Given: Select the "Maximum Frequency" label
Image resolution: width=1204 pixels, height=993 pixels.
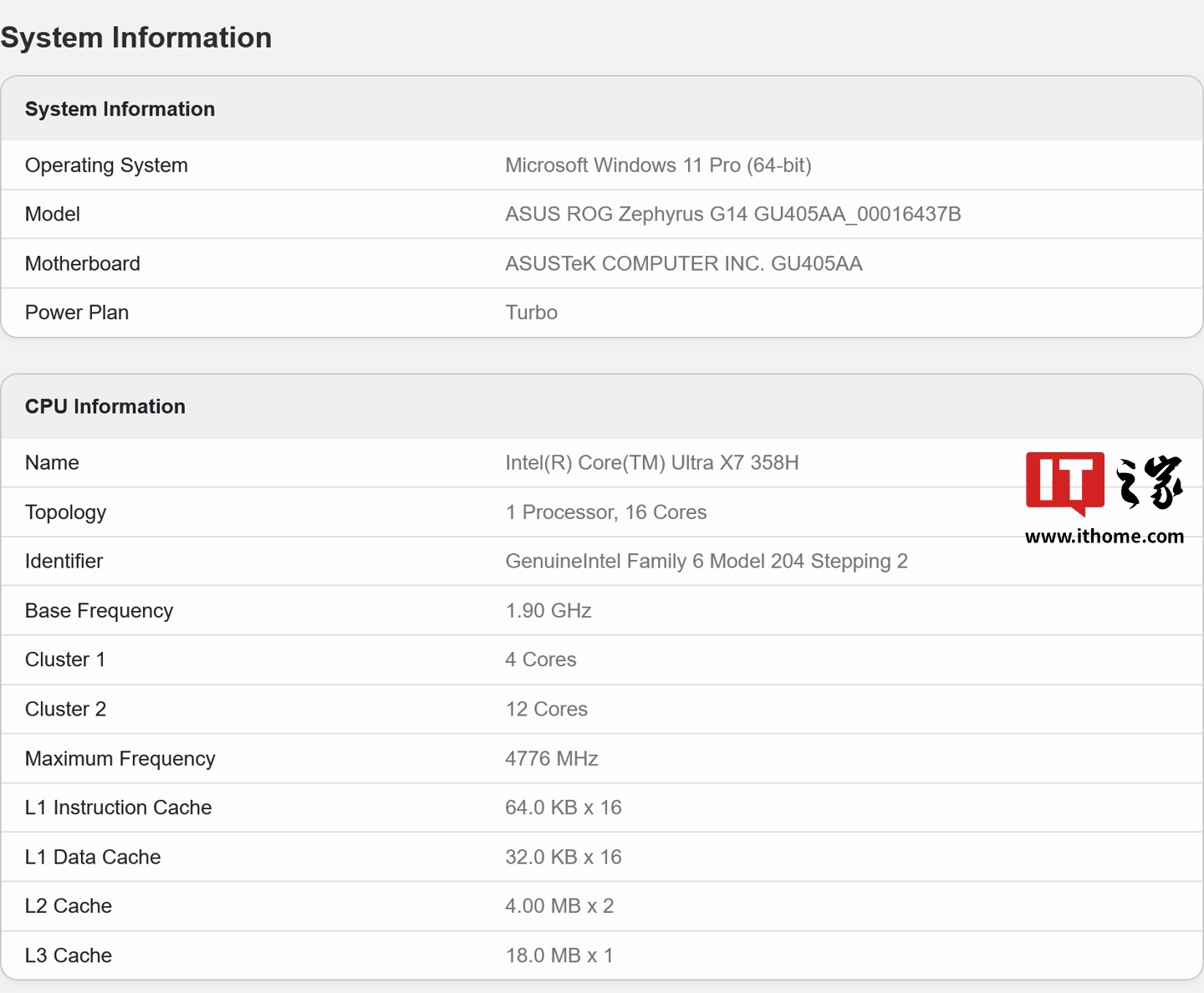Looking at the screenshot, I should (x=120, y=759).
